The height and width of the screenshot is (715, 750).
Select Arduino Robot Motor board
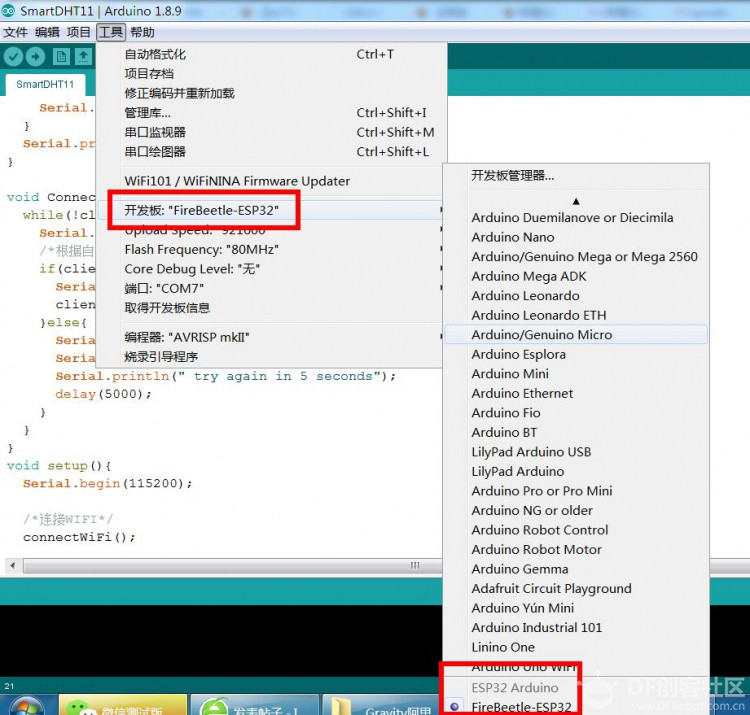(576, 550)
